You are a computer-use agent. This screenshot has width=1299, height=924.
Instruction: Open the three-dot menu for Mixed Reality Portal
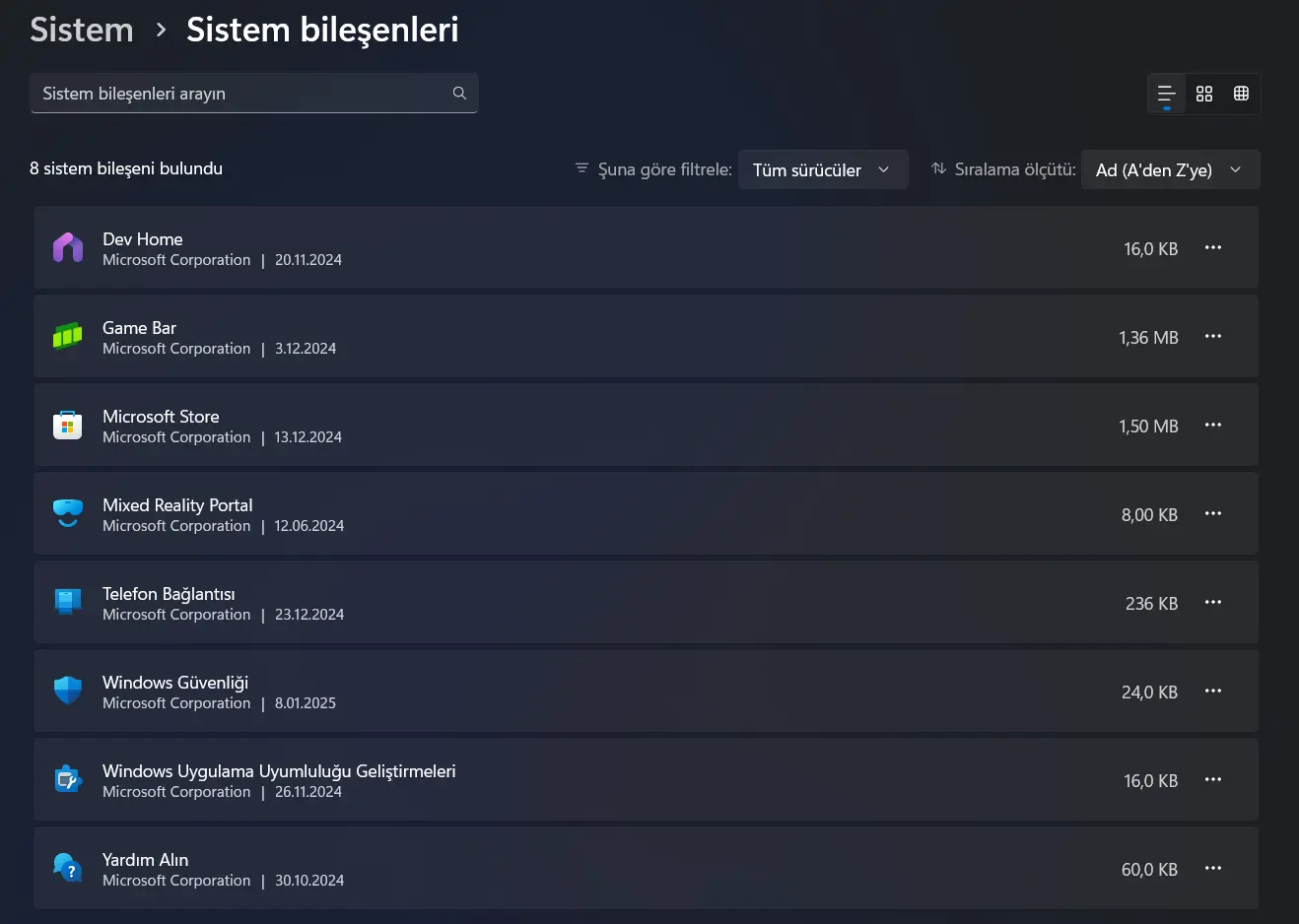1213,513
